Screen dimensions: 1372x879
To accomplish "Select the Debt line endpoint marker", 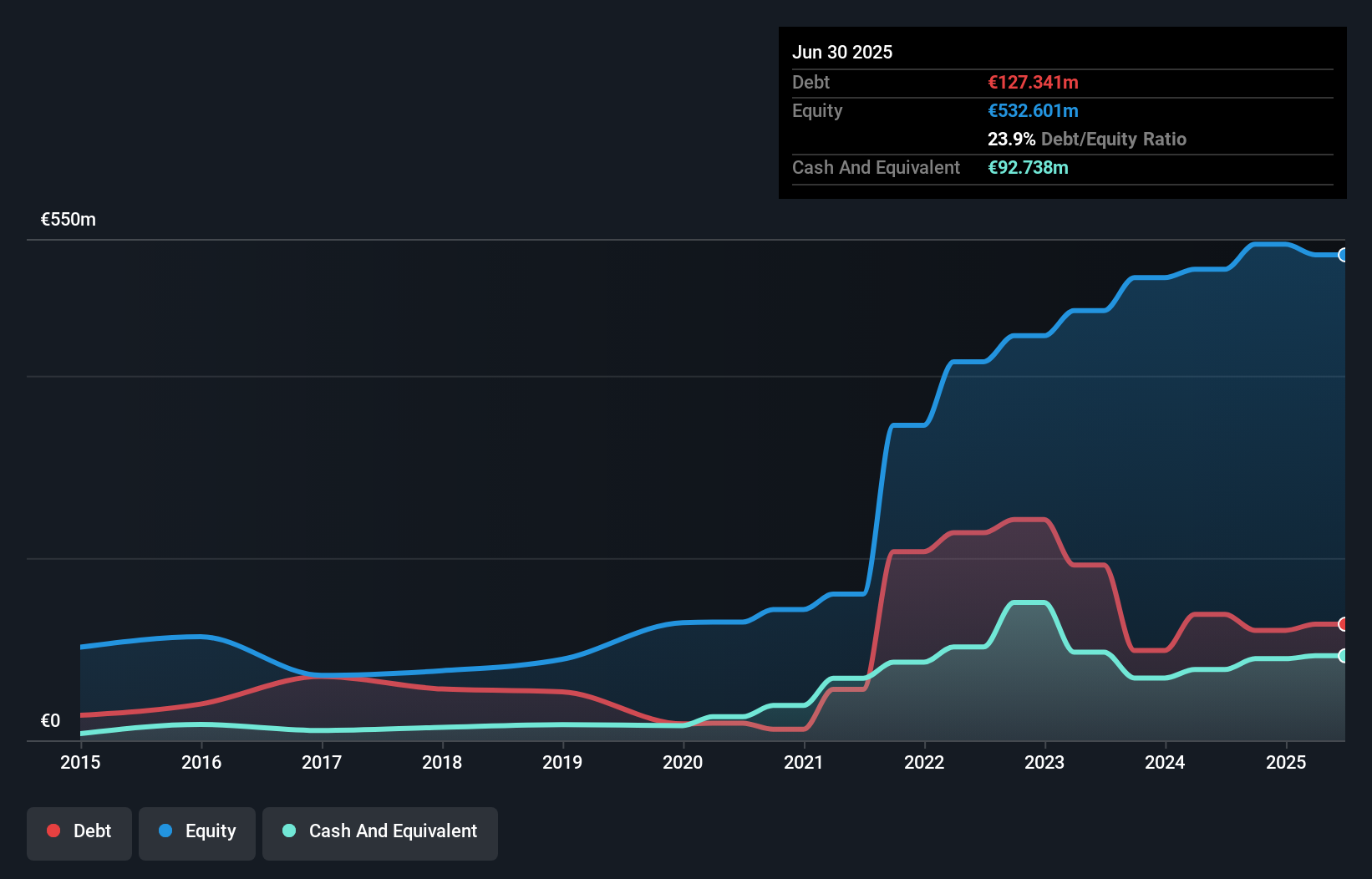I will click(x=1344, y=624).
